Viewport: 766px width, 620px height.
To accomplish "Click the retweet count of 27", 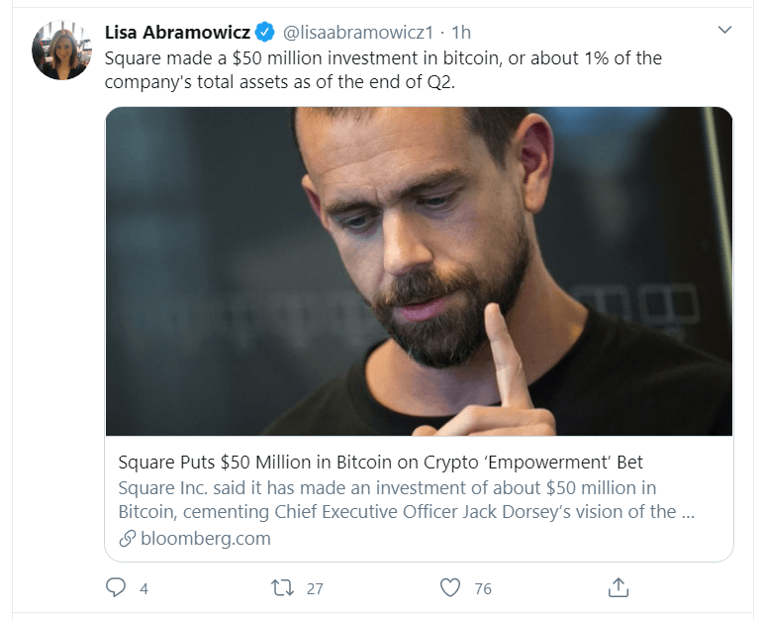I will [x=315, y=589].
